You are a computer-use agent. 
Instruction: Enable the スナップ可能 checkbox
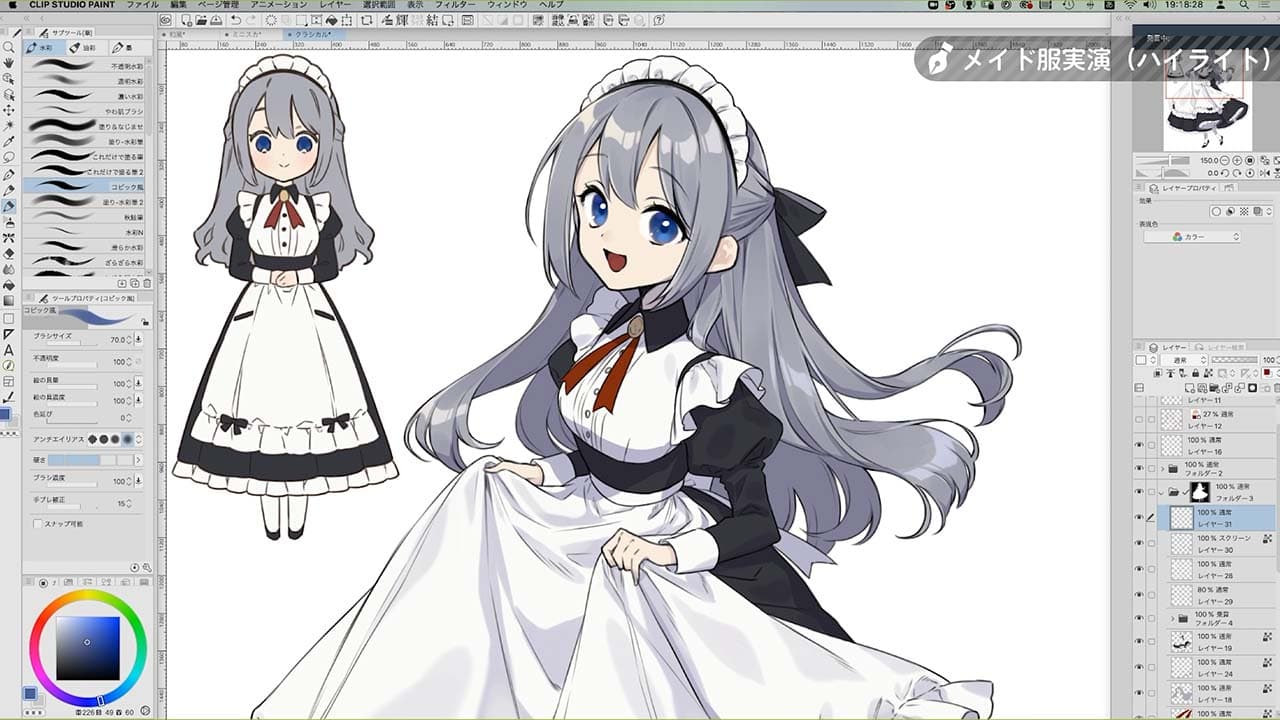coord(38,524)
